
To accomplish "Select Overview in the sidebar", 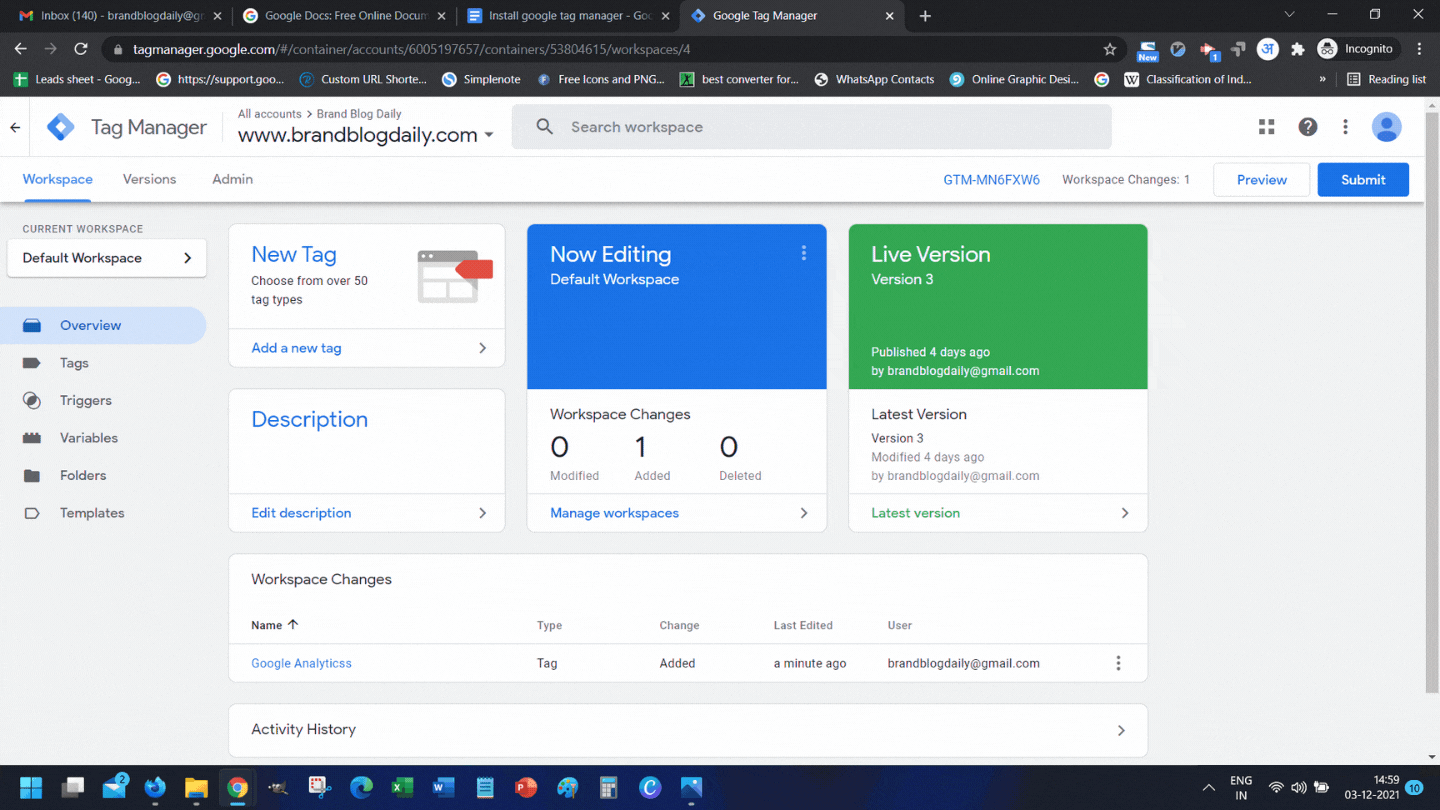I will [x=103, y=325].
